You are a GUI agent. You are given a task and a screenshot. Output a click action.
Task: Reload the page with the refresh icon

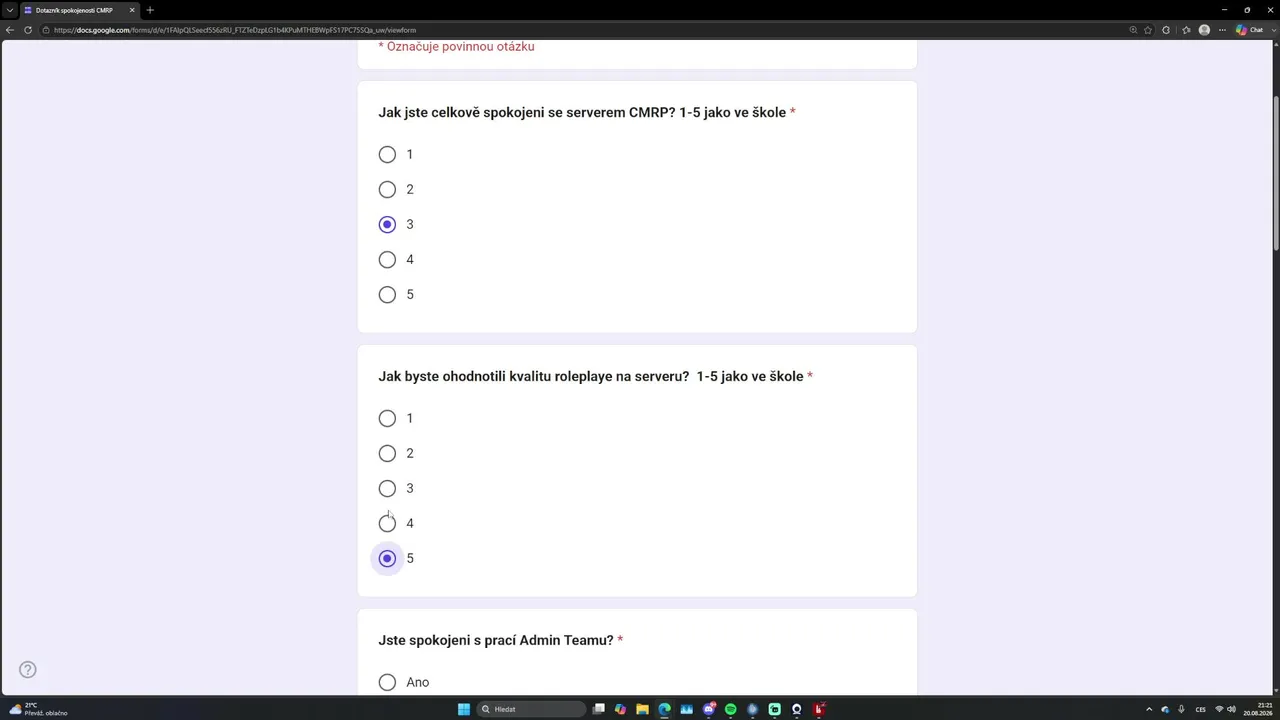(x=28, y=30)
